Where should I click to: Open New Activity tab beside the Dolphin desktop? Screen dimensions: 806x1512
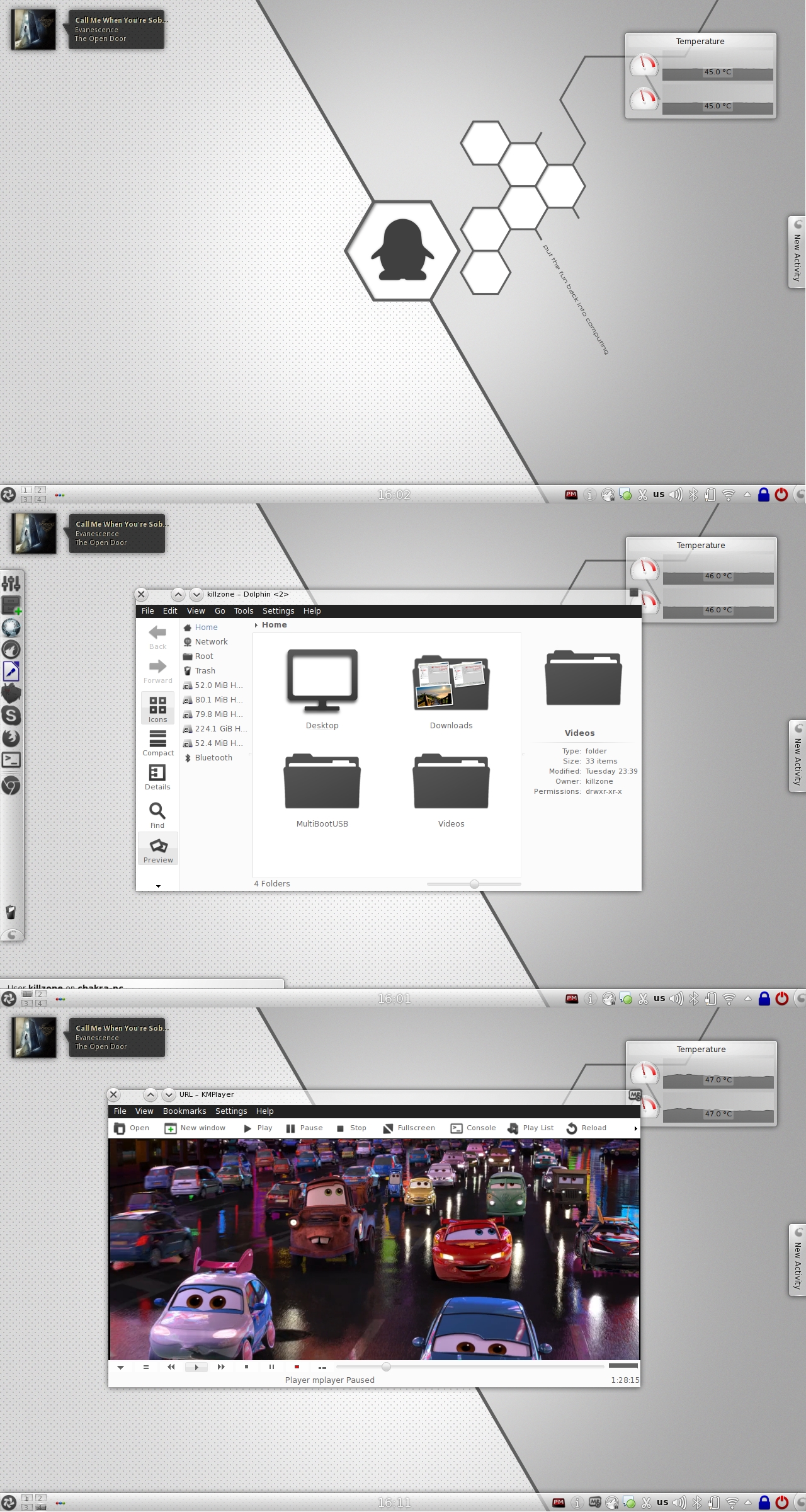click(x=797, y=756)
